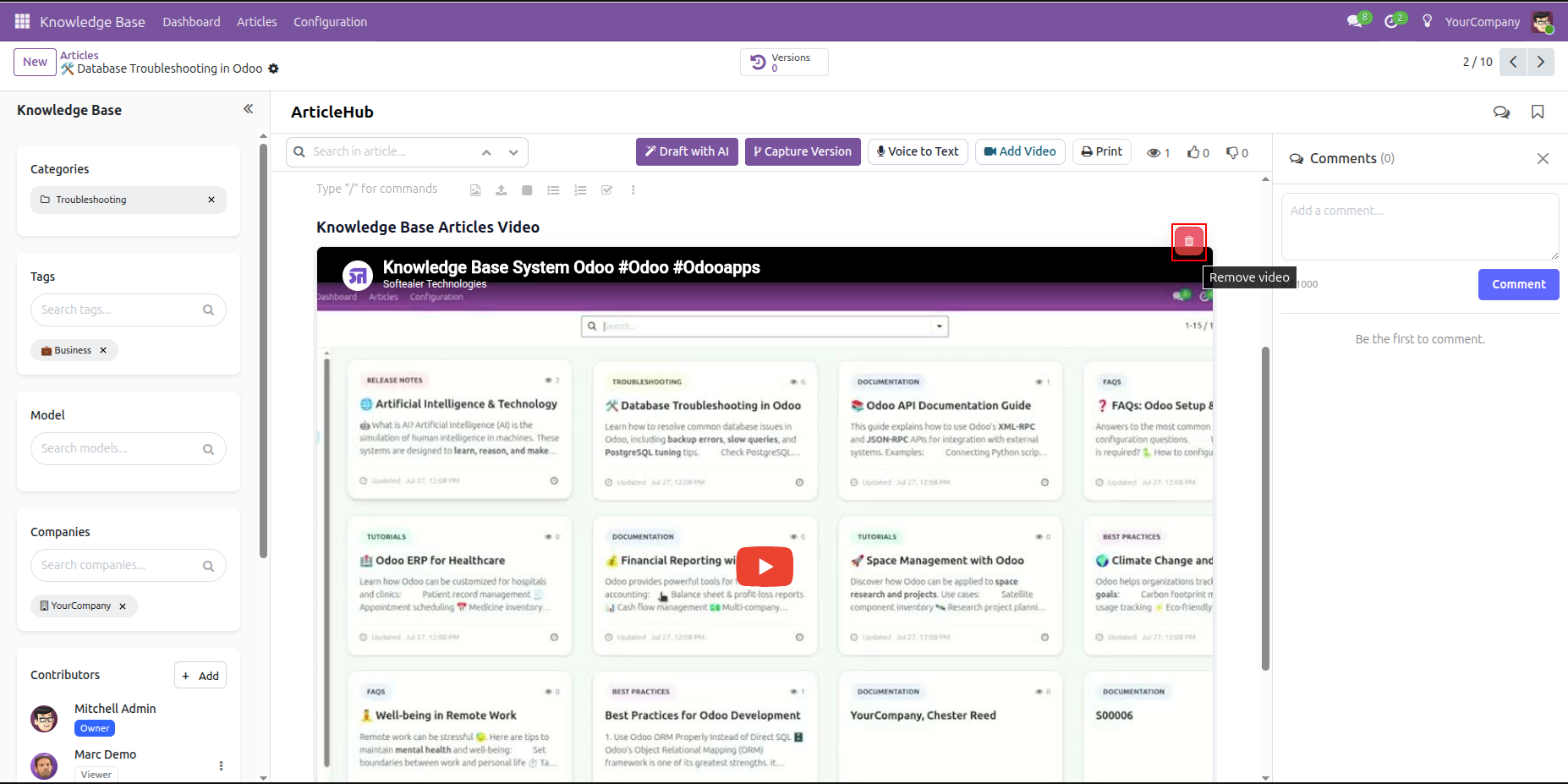
Task: Toggle the comments panel icon
Action: [x=1502, y=112]
